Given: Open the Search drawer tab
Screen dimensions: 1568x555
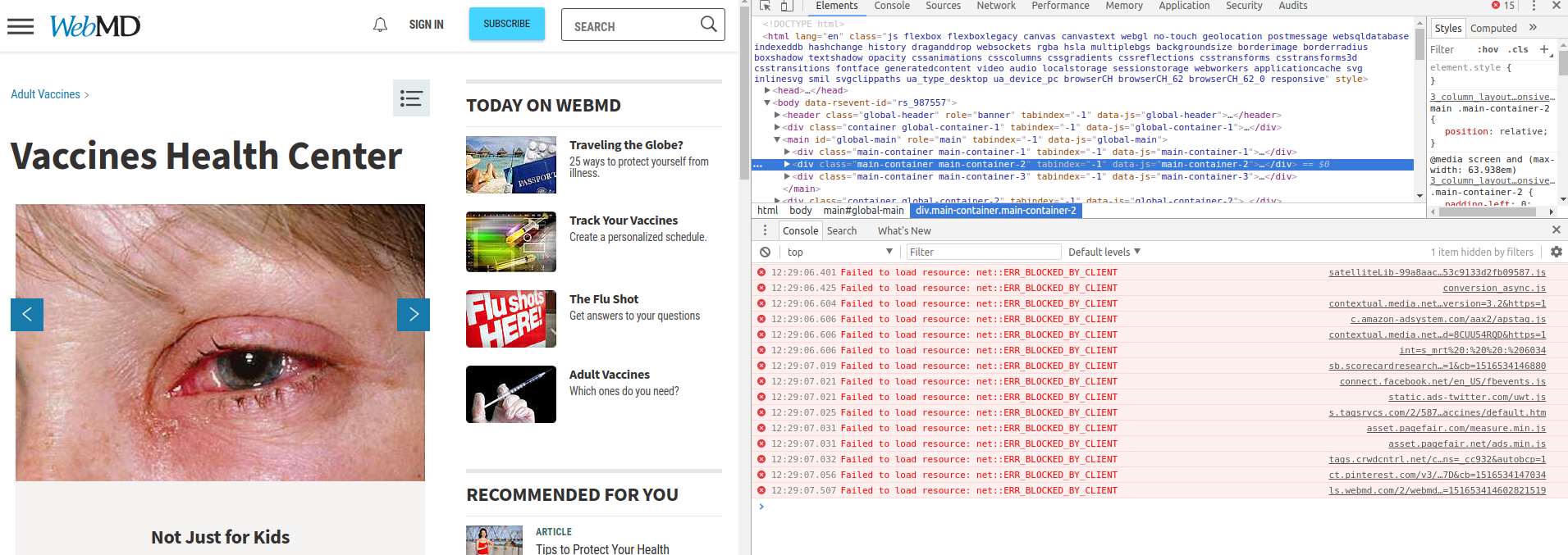Looking at the screenshot, I should (842, 230).
